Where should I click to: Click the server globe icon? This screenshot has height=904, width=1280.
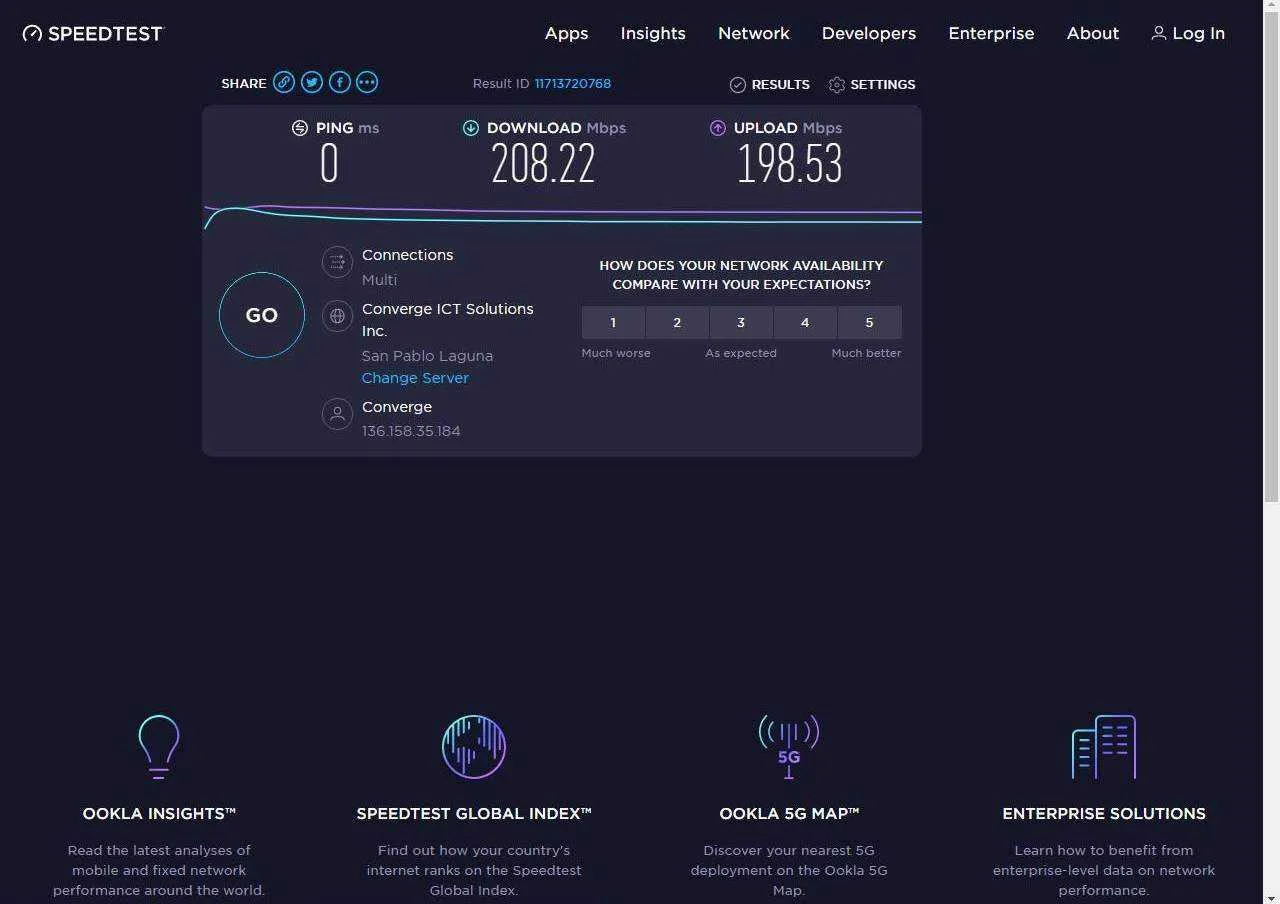coord(337,316)
